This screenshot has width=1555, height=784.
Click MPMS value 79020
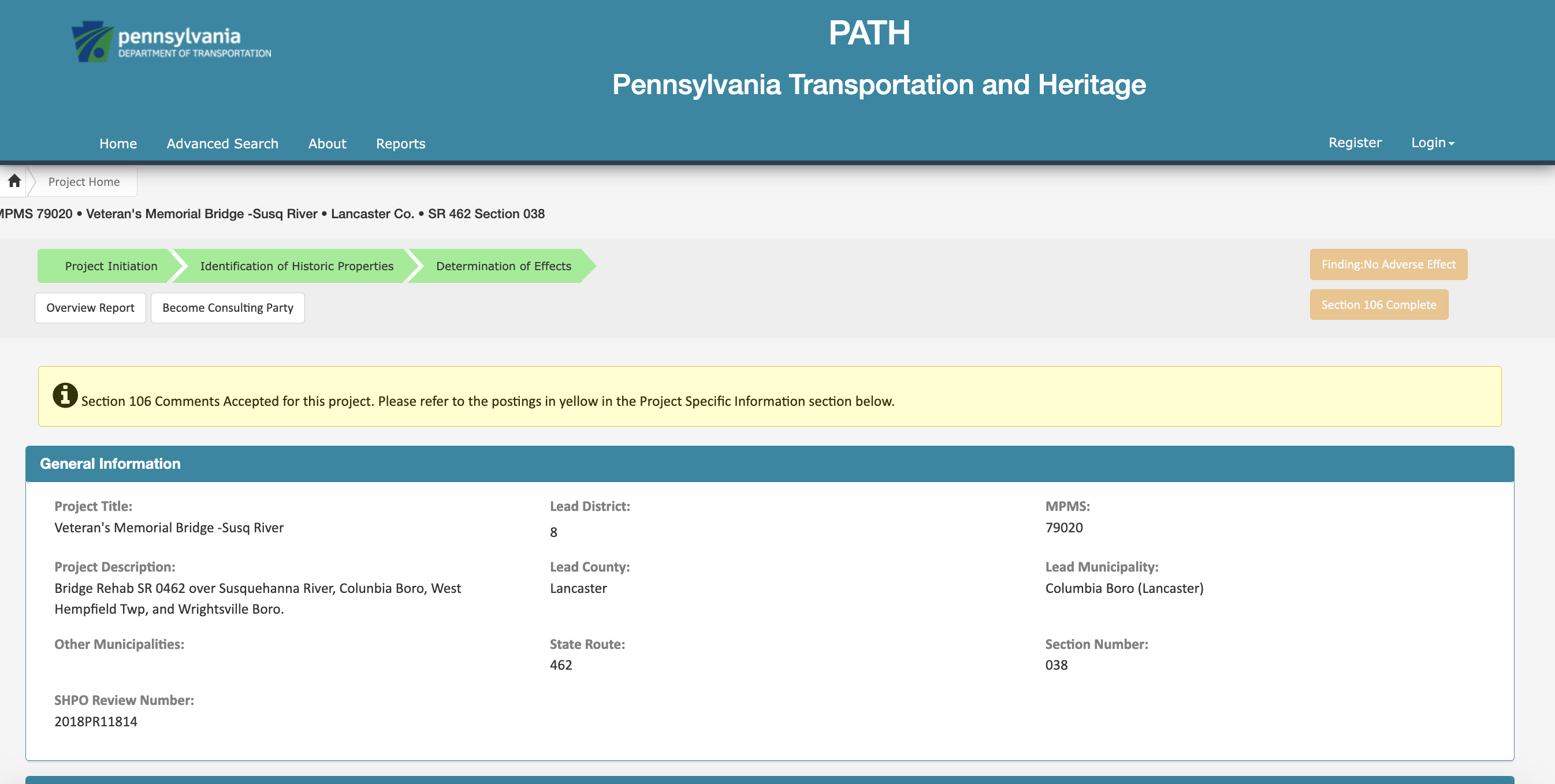coord(1064,528)
